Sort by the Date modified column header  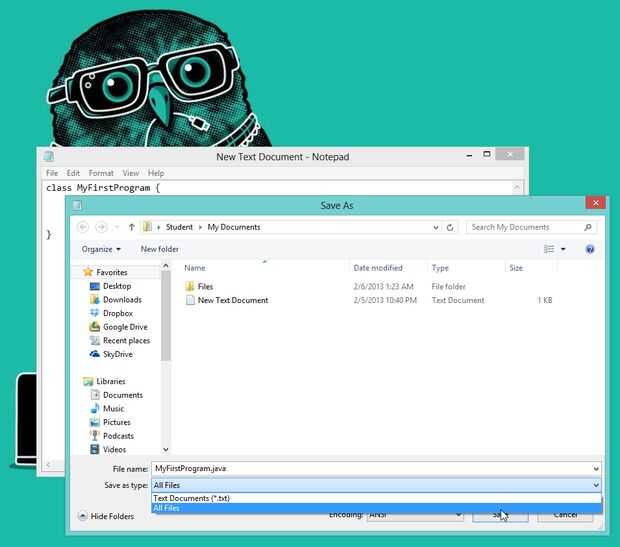pos(378,268)
